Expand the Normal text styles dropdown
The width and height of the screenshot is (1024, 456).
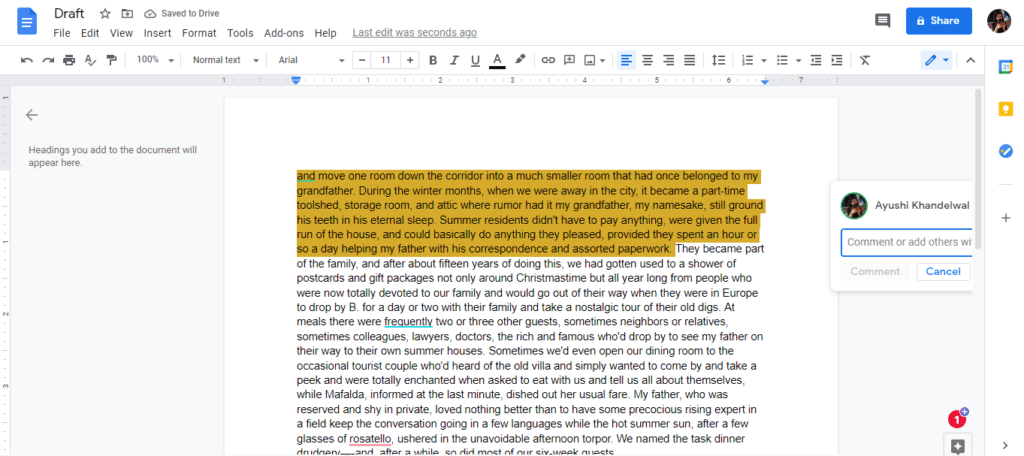226,60
